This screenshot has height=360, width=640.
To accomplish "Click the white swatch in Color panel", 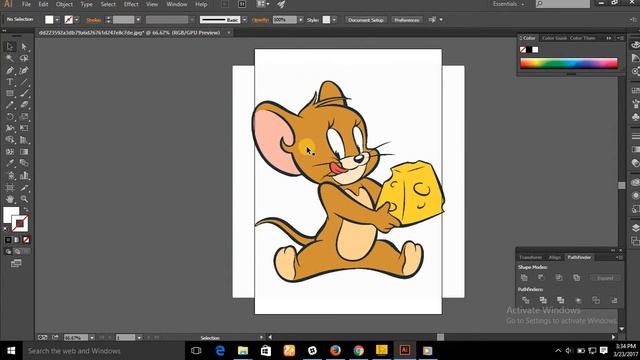I will 535,49.
